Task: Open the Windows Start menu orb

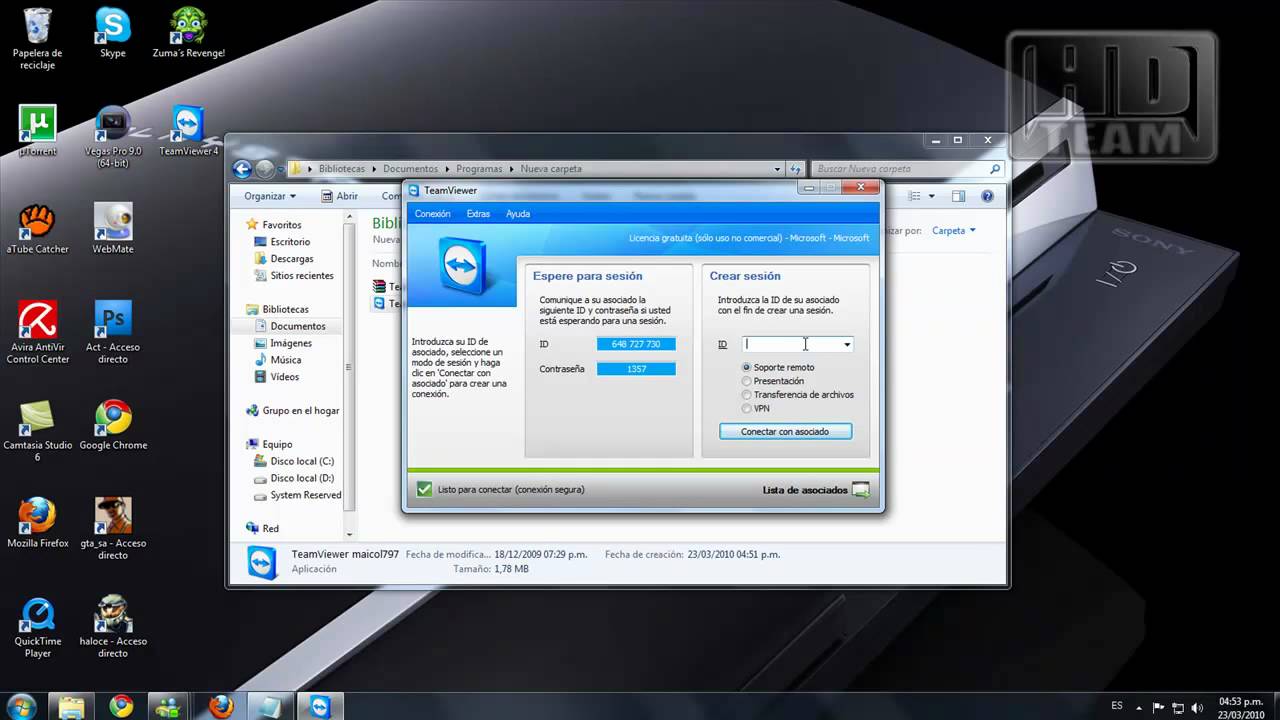Action: [21, 705]
